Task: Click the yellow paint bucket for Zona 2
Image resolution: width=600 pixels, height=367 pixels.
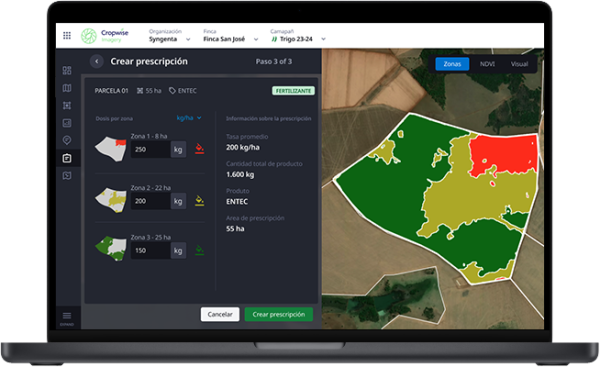Action: click(199, 201)
